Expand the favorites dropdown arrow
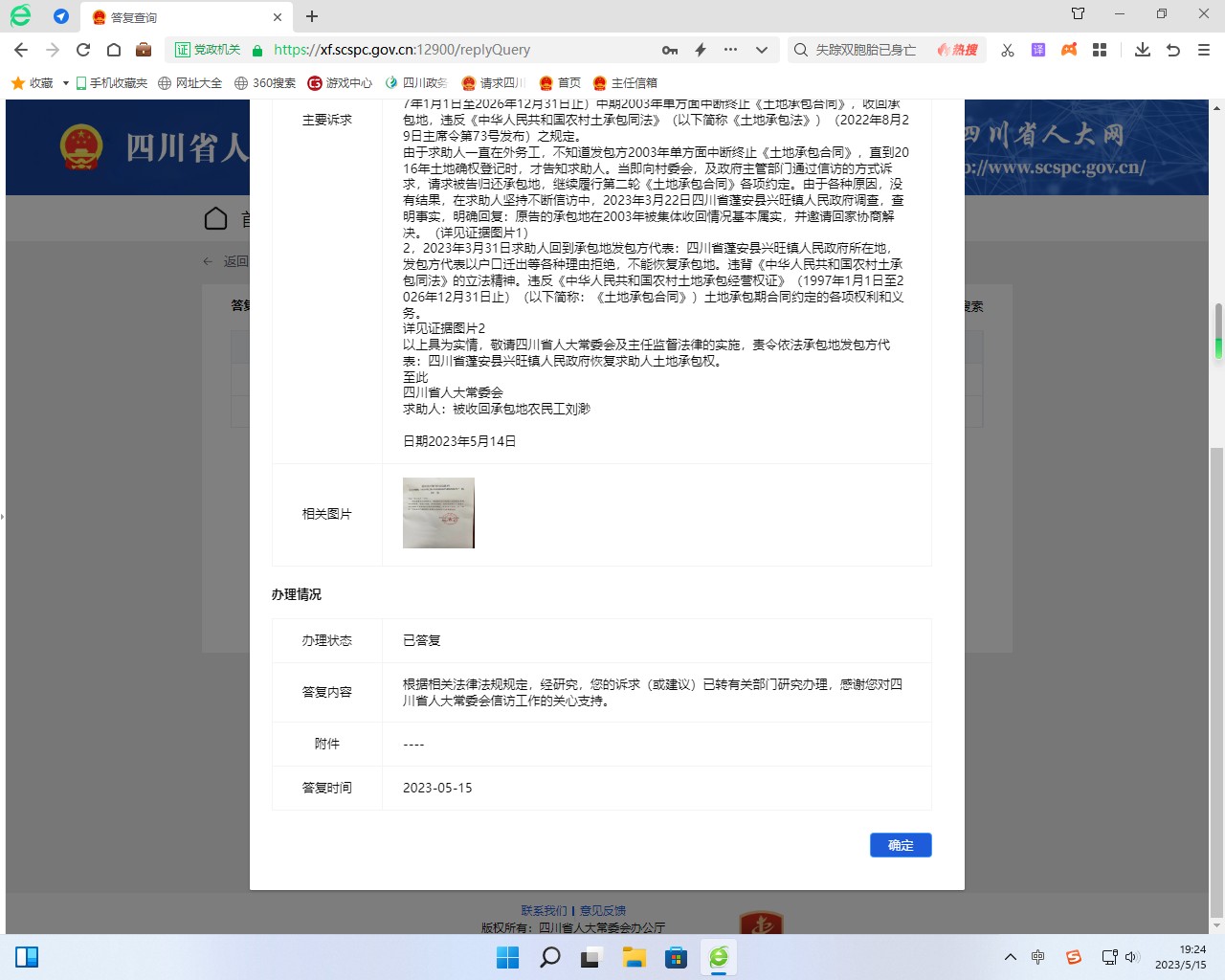Screen dimensions: 1225x980 [x=65, y=83]
